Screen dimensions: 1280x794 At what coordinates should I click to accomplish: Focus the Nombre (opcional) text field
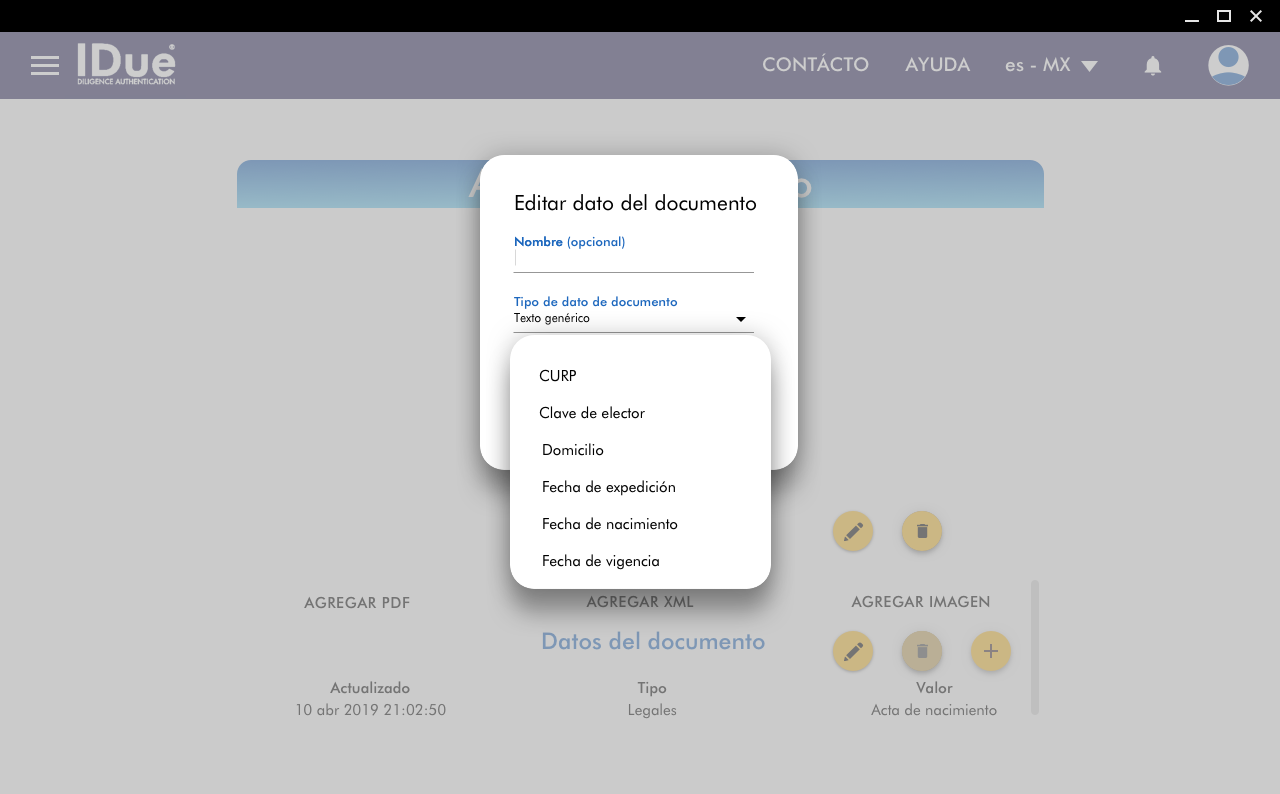click(x=633, y=259)
